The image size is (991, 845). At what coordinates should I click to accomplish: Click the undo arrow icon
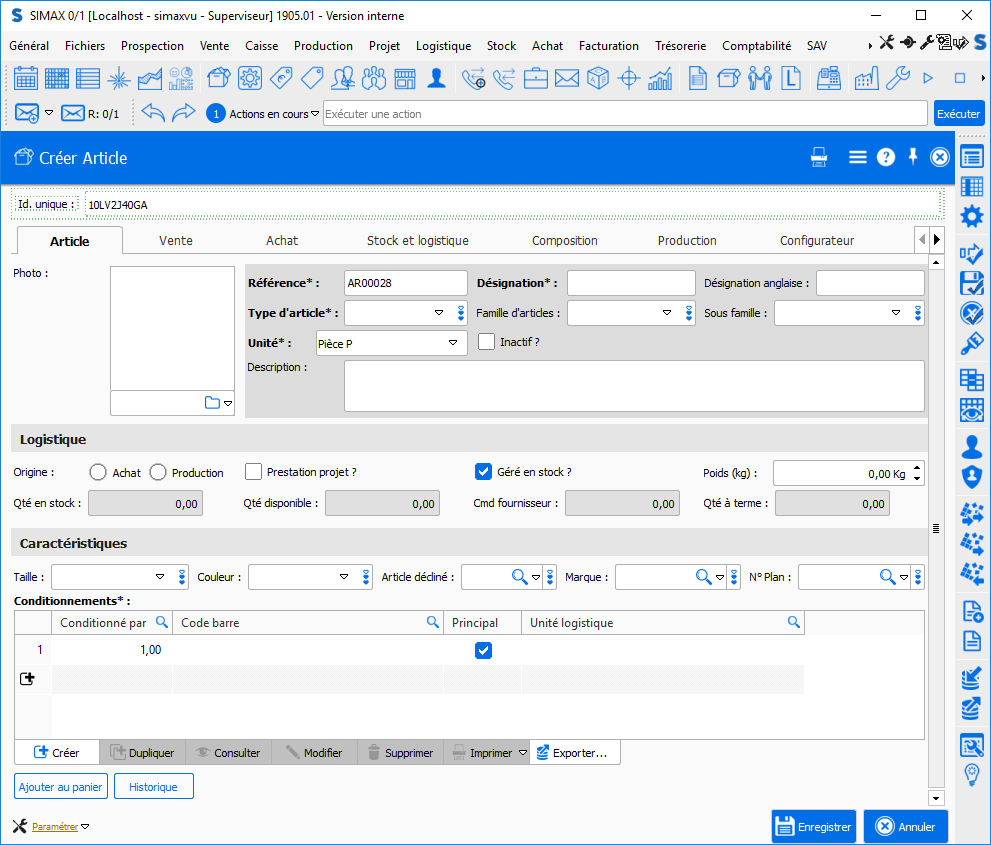tap(152, 113)
